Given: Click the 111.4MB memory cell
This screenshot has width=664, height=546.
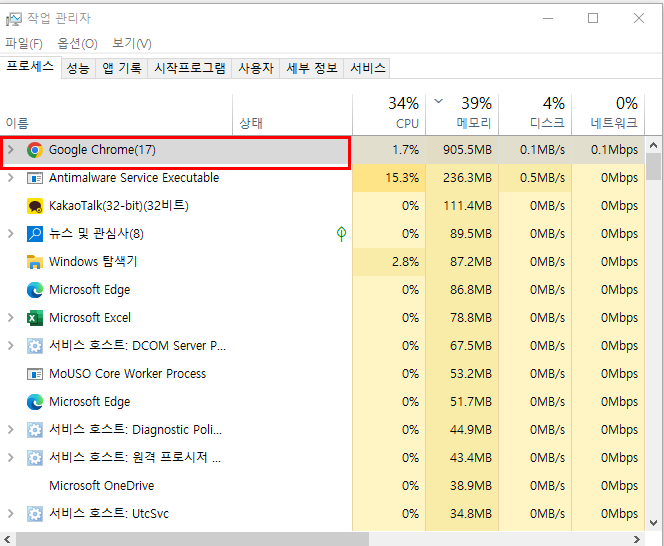Looking at the screenshot, I should pos(462,206).
